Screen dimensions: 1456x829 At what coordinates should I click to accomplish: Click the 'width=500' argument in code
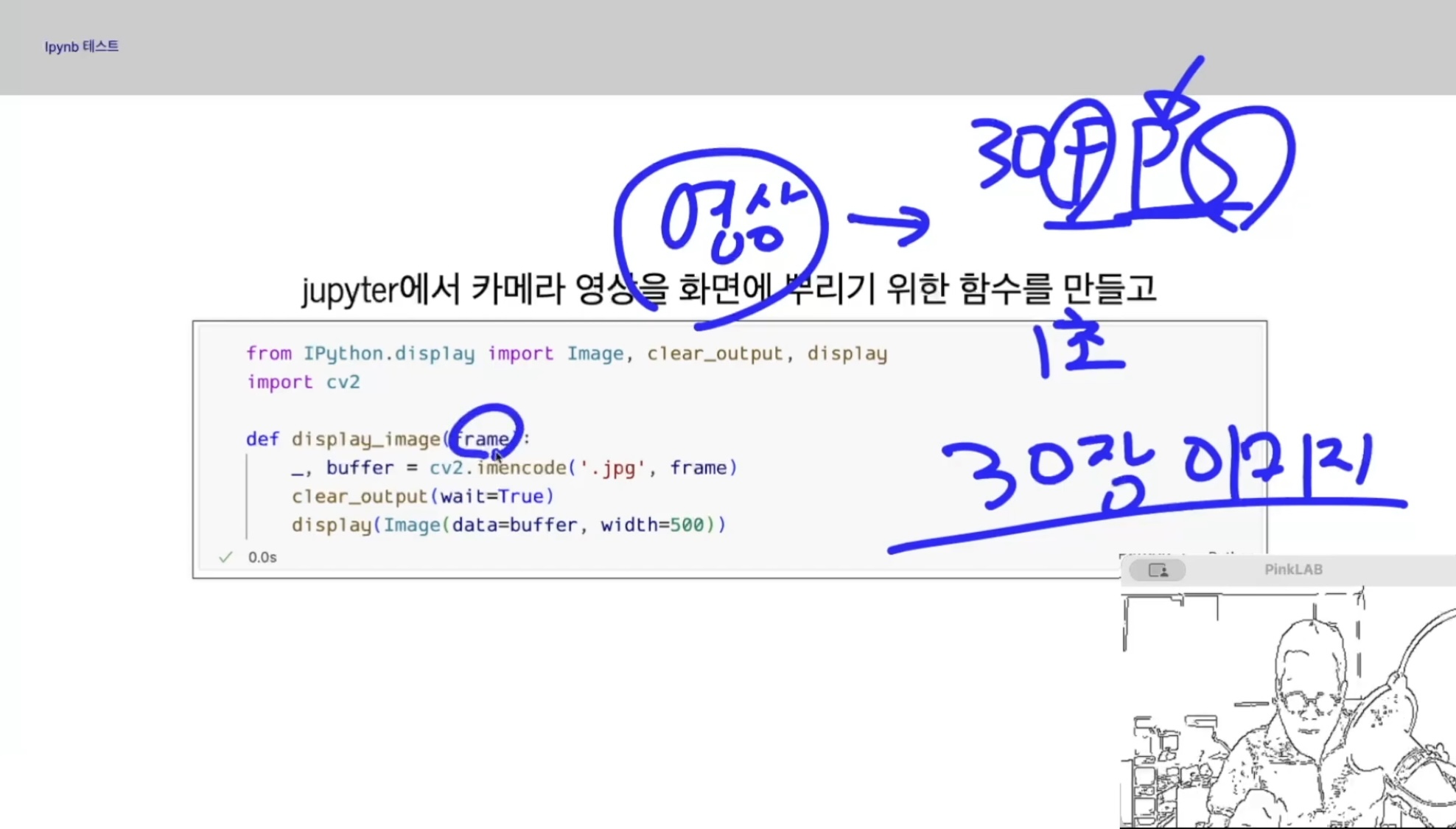pos(652,525)
